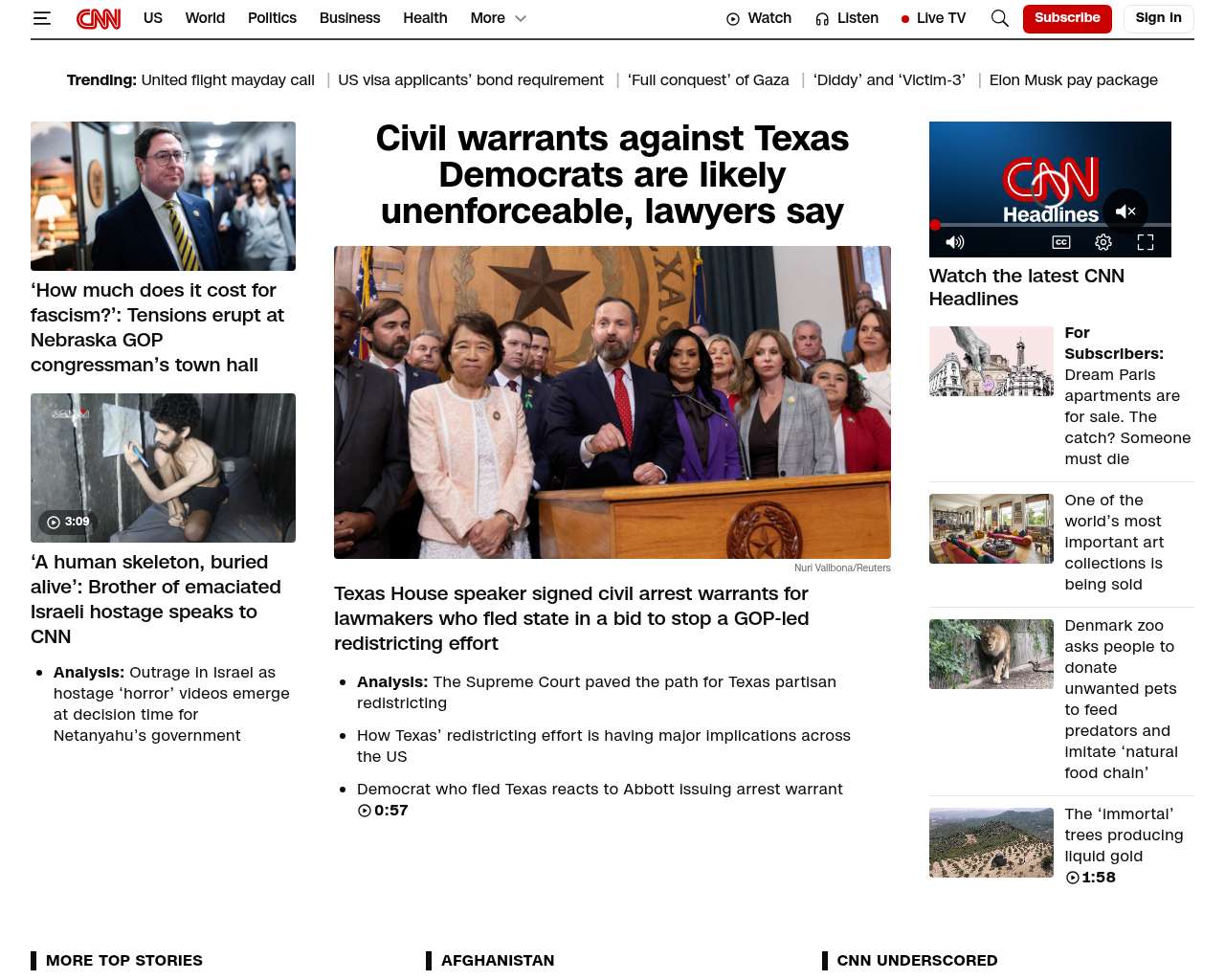Open trending 'Full conquest' of Gaza

(x=708, y=80)
